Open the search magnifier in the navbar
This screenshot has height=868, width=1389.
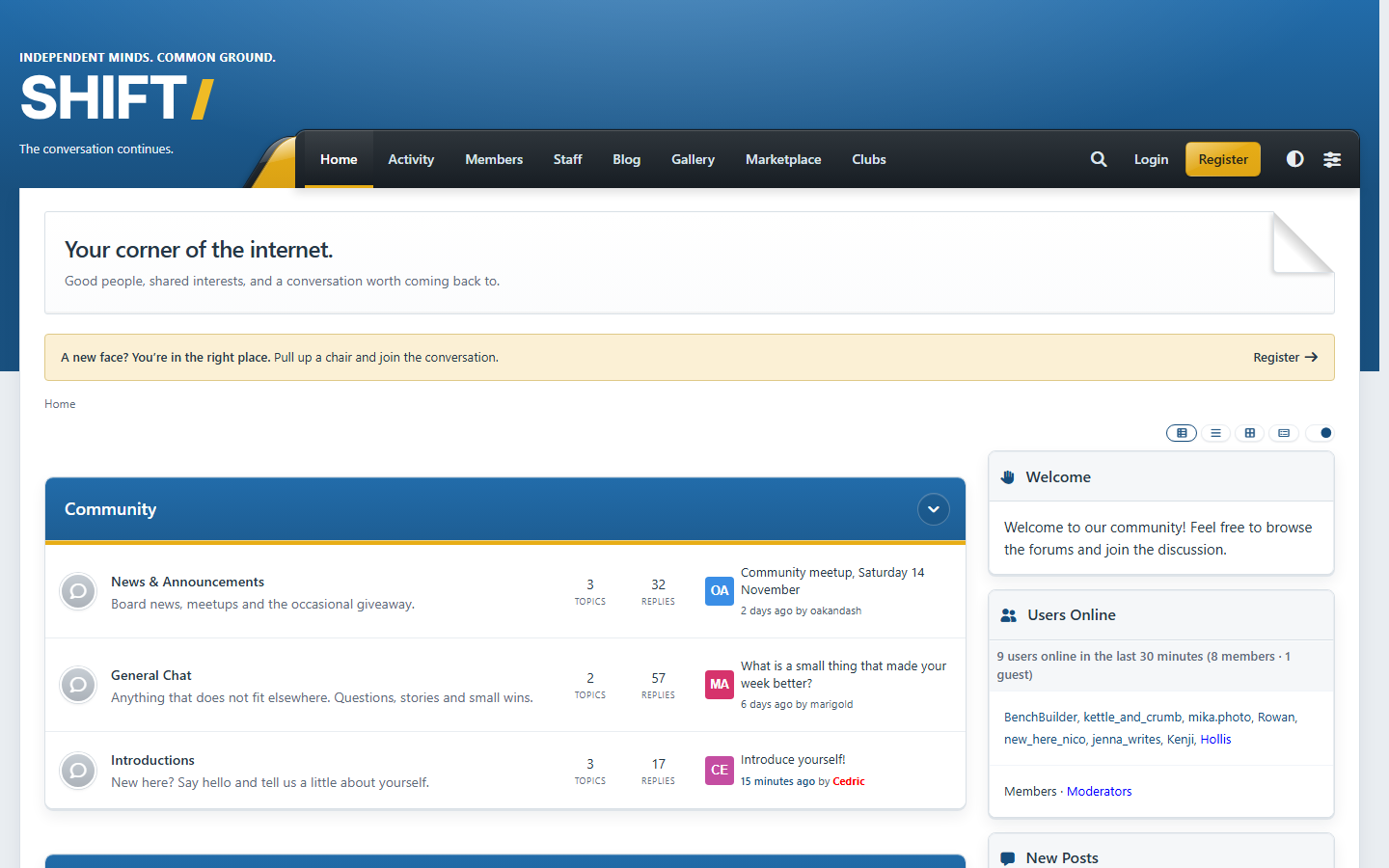coord(1099,159)
